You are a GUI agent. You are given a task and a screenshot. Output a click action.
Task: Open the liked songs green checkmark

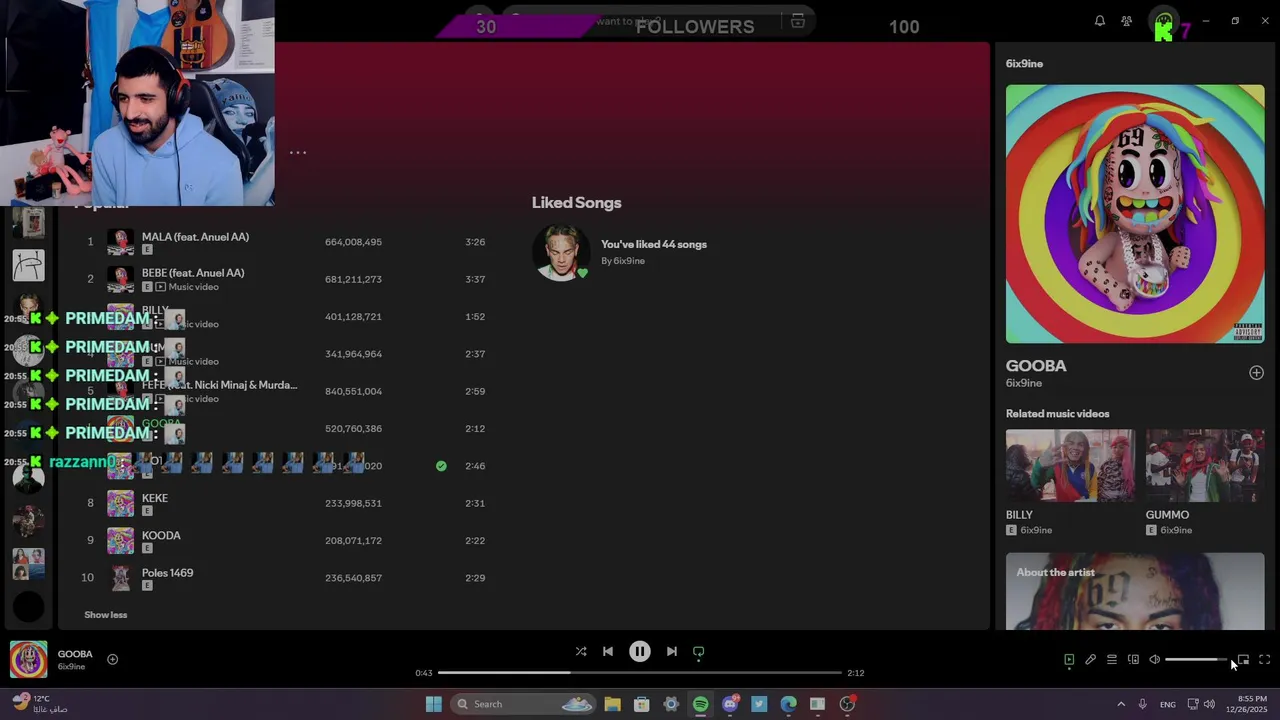[x=441, y=466]
